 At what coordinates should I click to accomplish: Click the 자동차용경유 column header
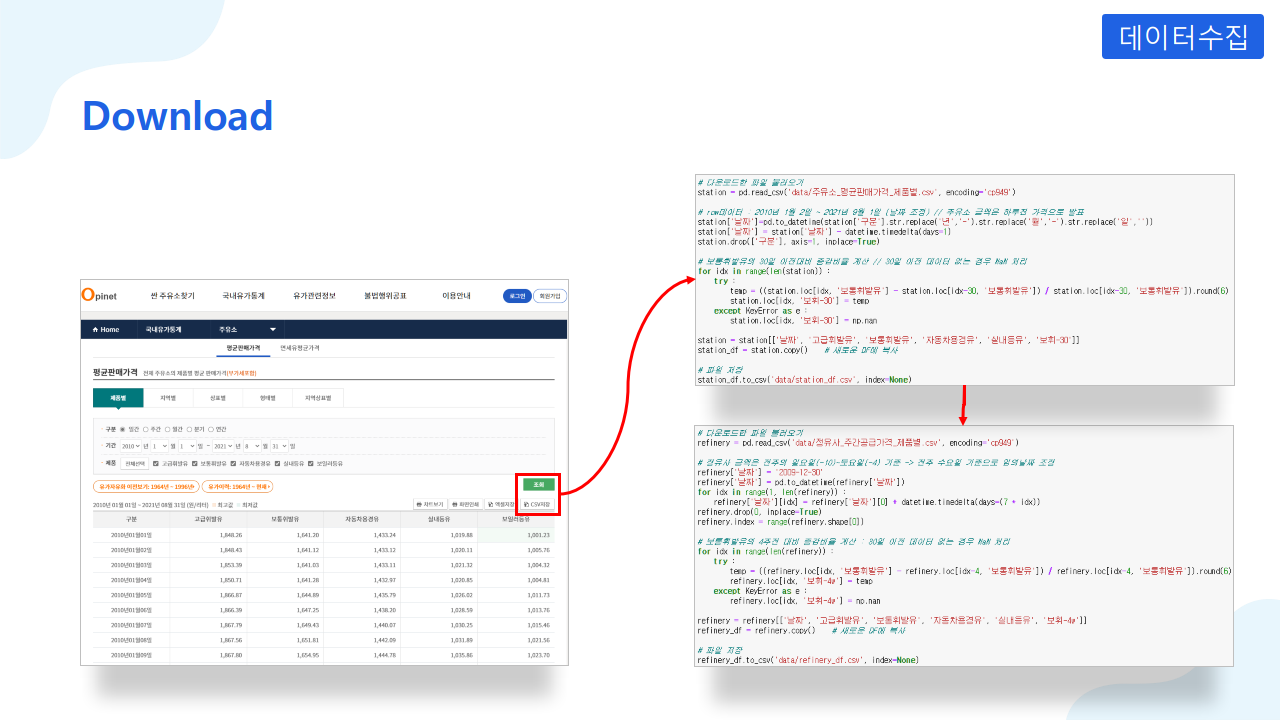click(362, 519)
